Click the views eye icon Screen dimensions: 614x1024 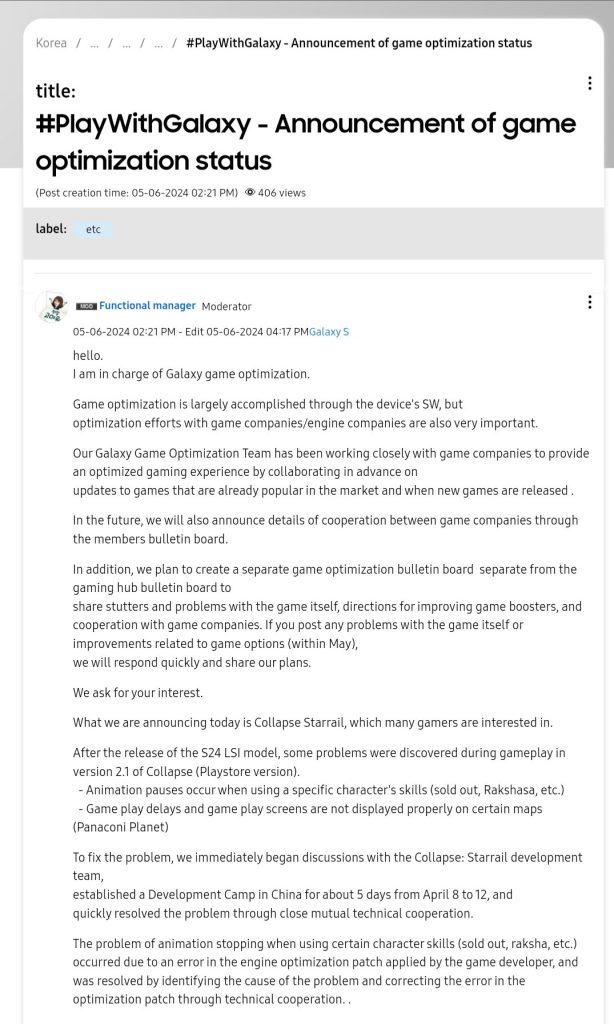tap(250, 193)
